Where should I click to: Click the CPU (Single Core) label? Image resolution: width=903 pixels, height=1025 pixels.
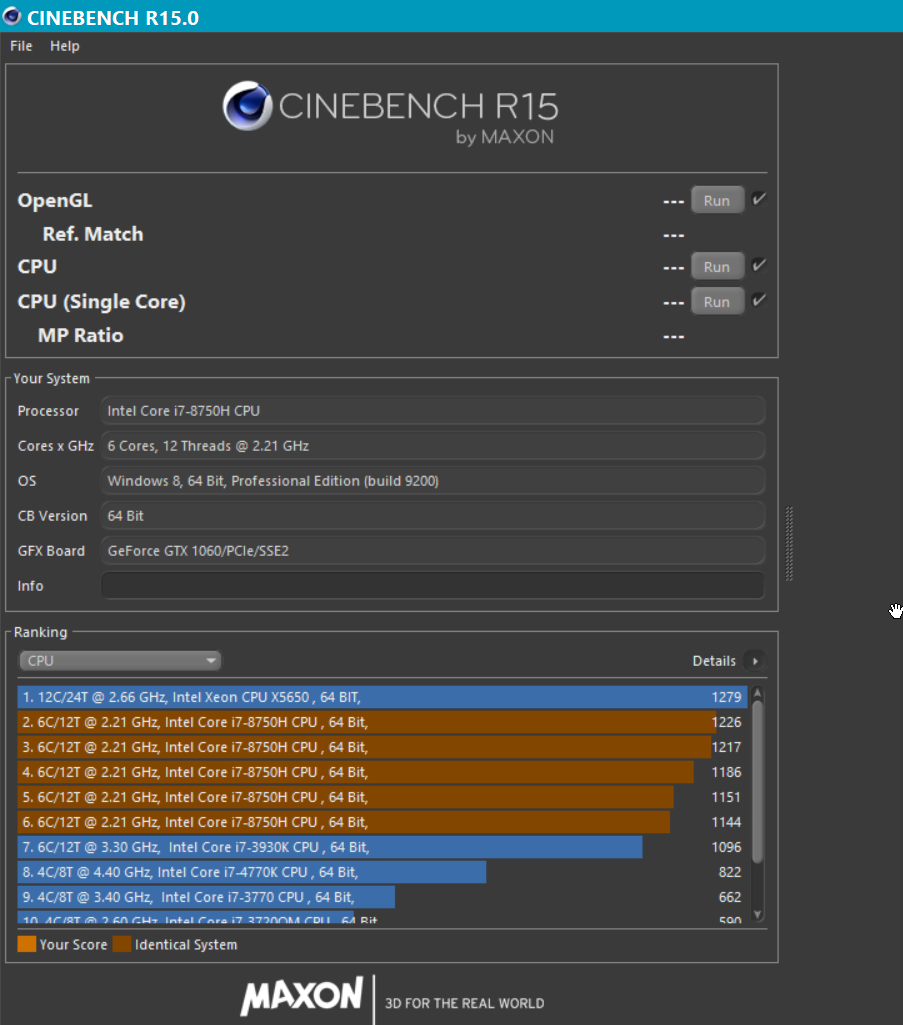[101, 302]
